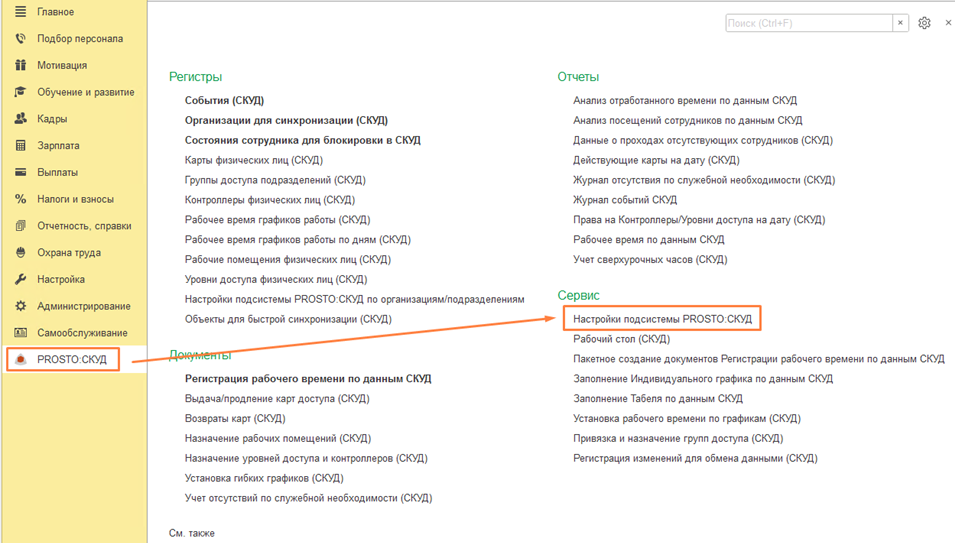Screen dimensions: 955x543
Task: Clear the search field with X button
Action: tap(900, 23)
